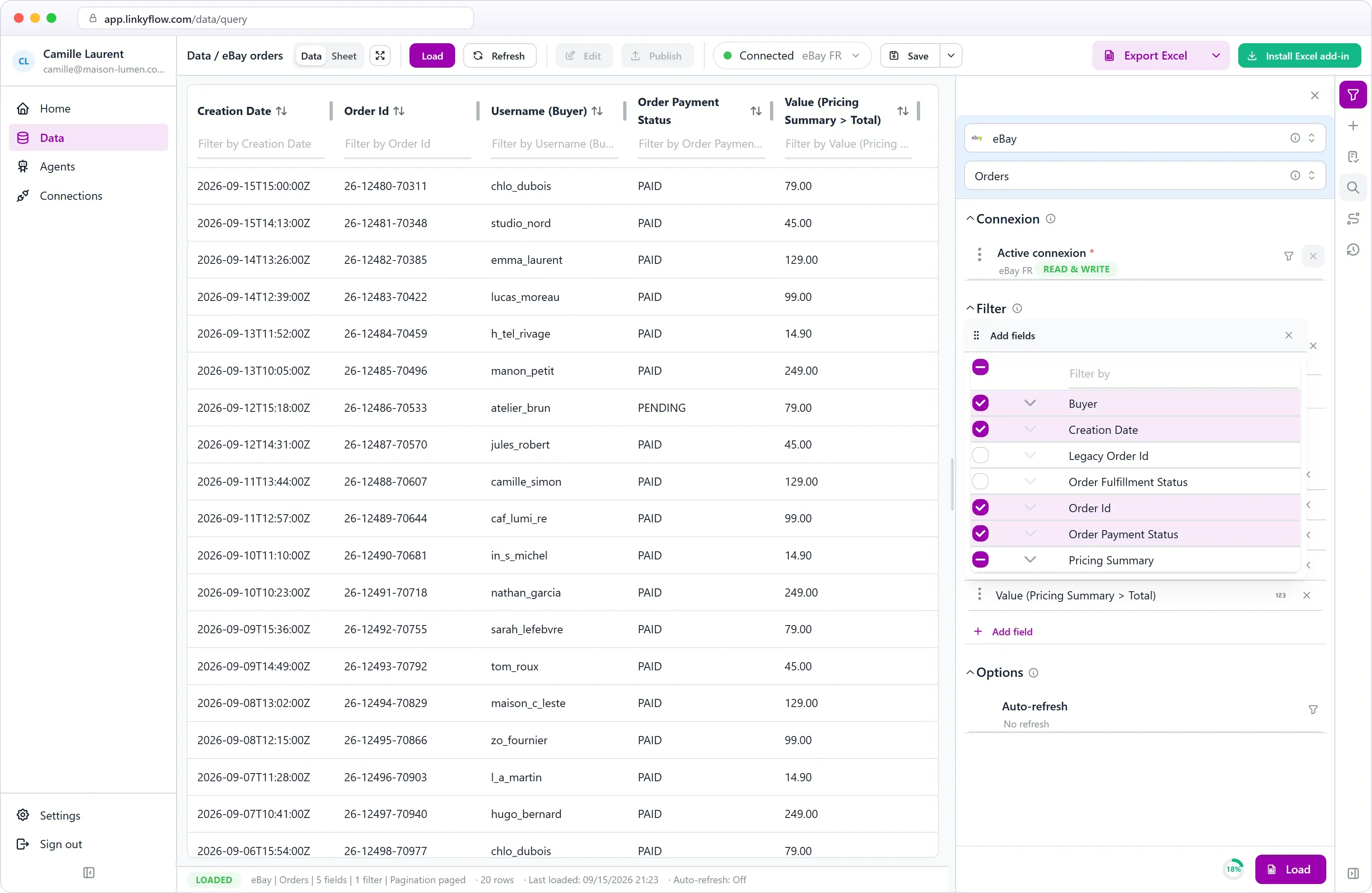Click the info icon in the eBay selector
Viewport: 1372px width, 893px height.
pos(1295,138)
